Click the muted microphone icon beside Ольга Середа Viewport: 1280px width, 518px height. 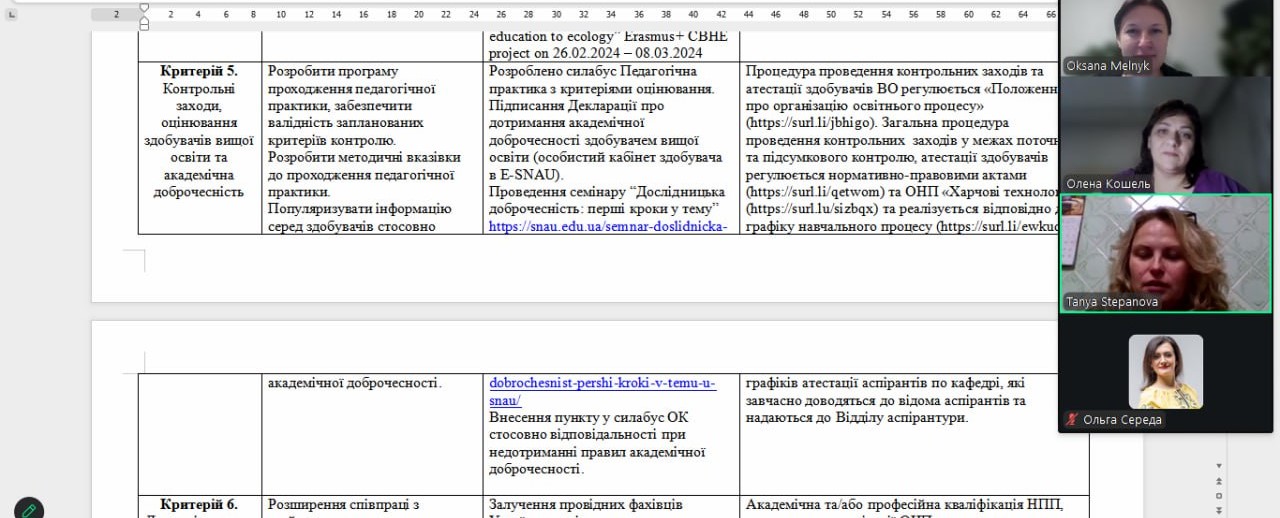click(1072, 420)
